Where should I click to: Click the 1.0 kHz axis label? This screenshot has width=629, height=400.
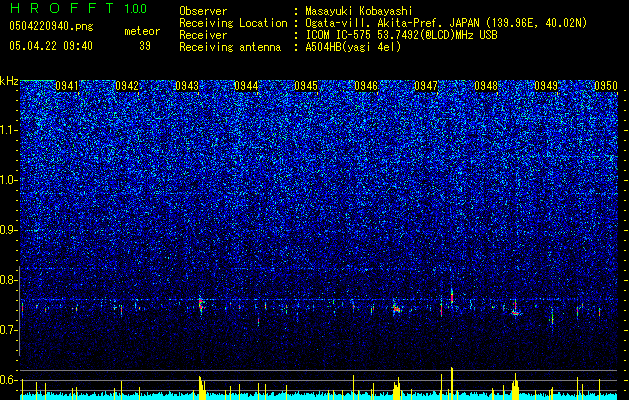(x=8, y=180)
